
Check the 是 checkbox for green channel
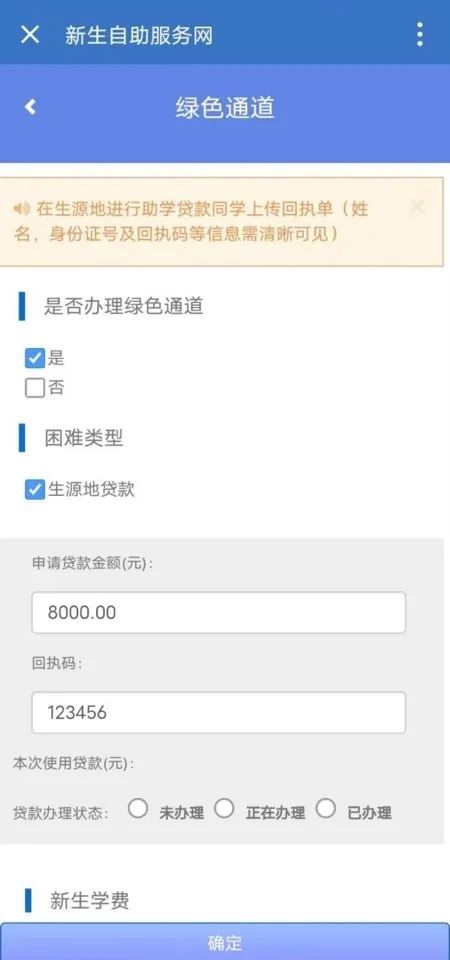pos(35,358)
